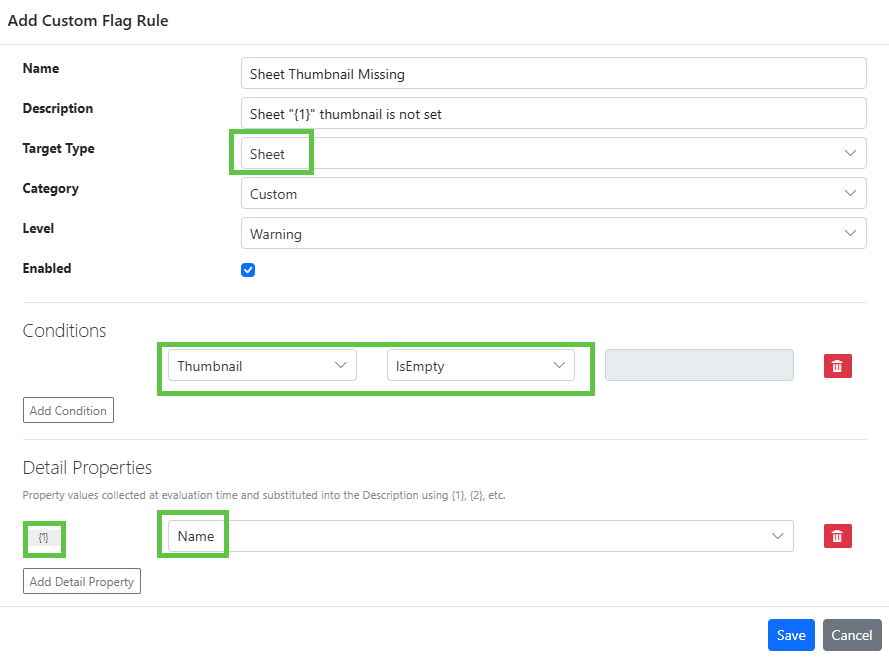Click the {1} placeholder badge

coord(43,537)
